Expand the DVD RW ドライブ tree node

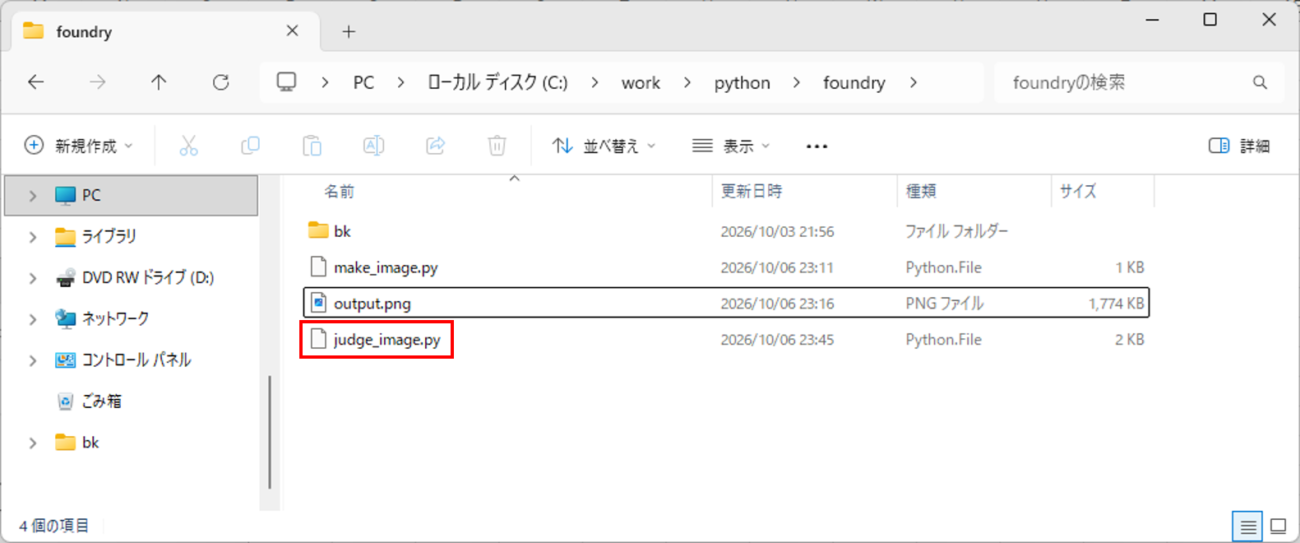pos(33,278)
